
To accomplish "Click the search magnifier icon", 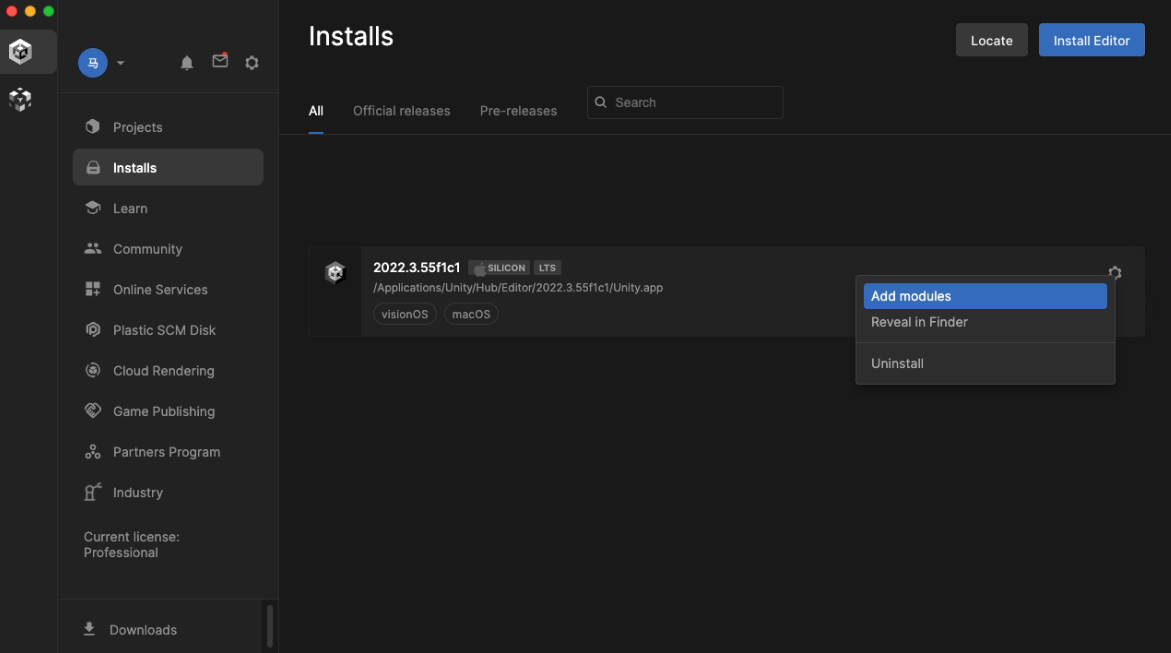I will coord(600,102).
